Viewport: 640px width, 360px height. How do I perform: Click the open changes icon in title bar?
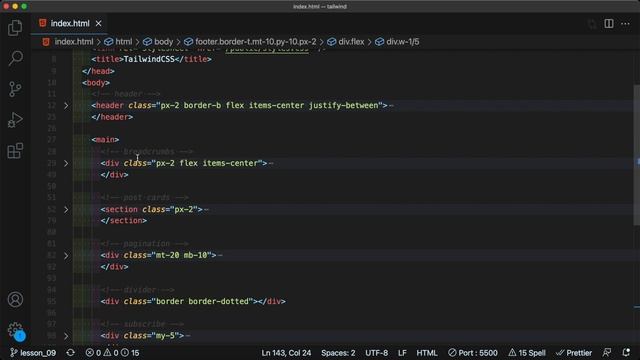tap(592, 24)
